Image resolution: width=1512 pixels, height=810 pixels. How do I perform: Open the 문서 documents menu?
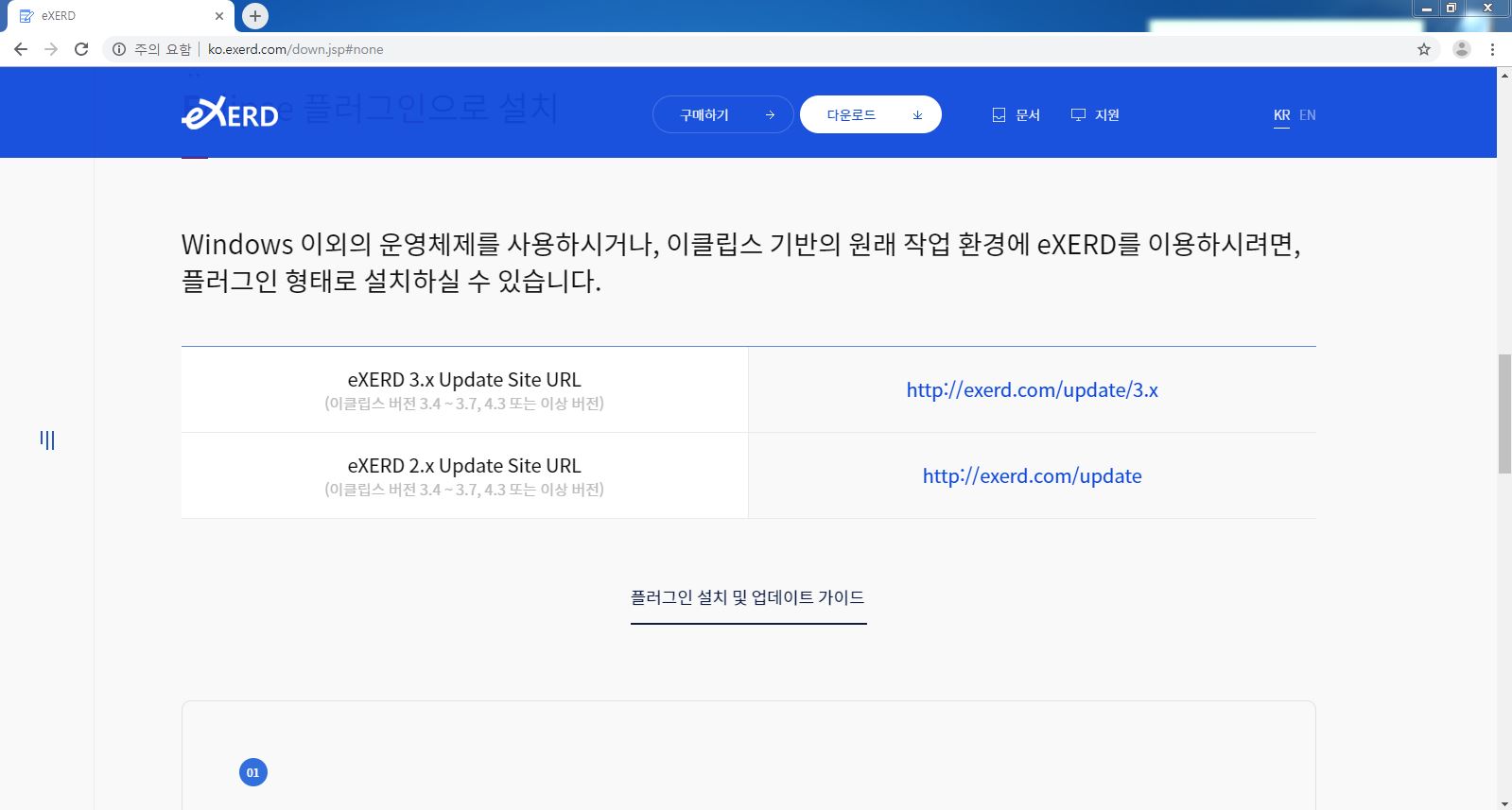[1016, 114]
